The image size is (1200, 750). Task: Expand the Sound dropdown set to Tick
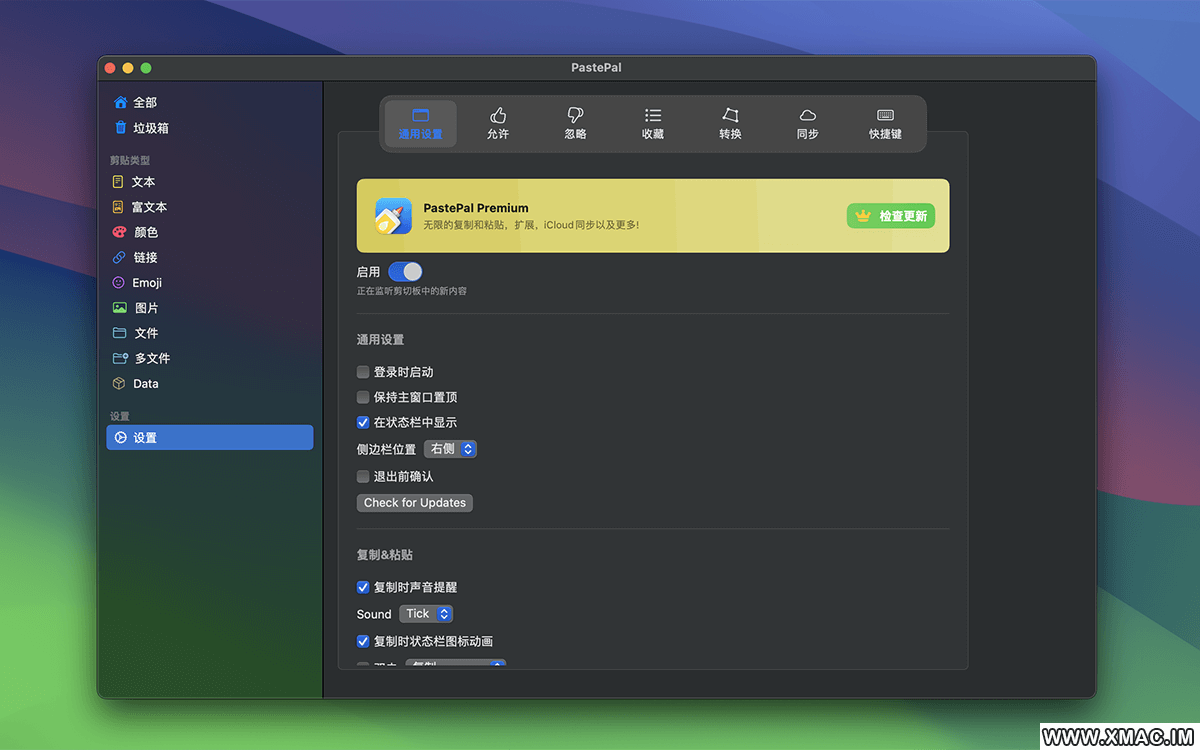click(x=426, y=614)
